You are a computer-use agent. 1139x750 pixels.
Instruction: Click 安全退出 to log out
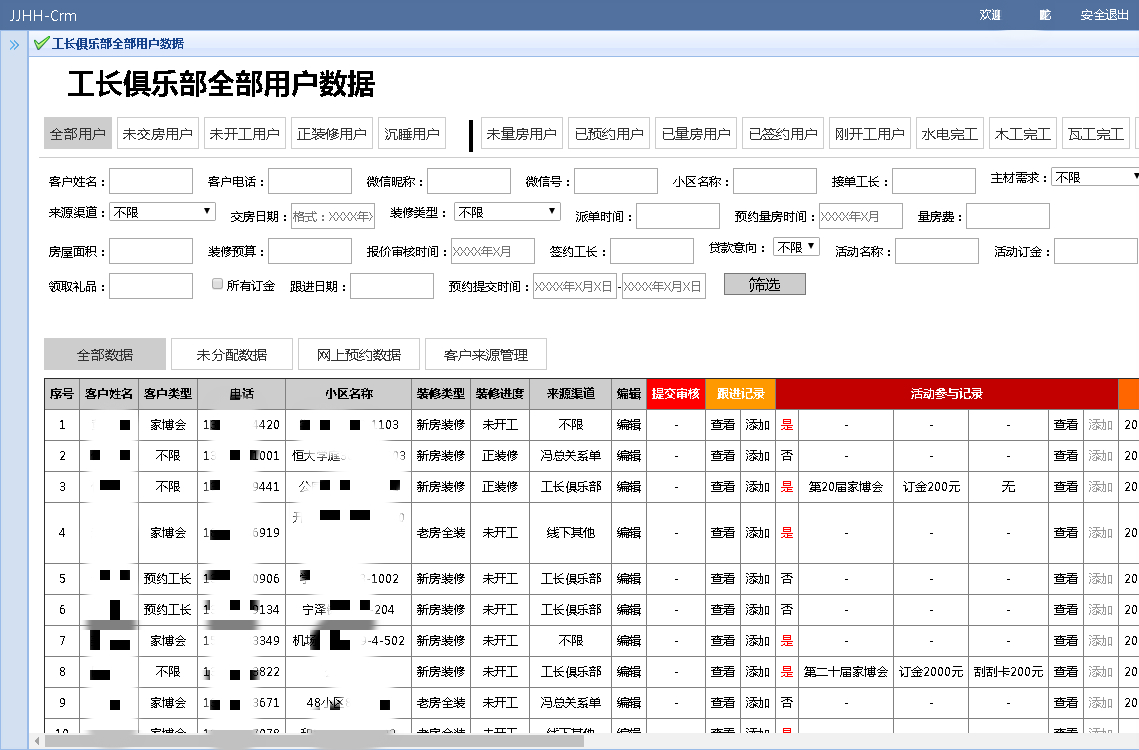(1104, 15)
